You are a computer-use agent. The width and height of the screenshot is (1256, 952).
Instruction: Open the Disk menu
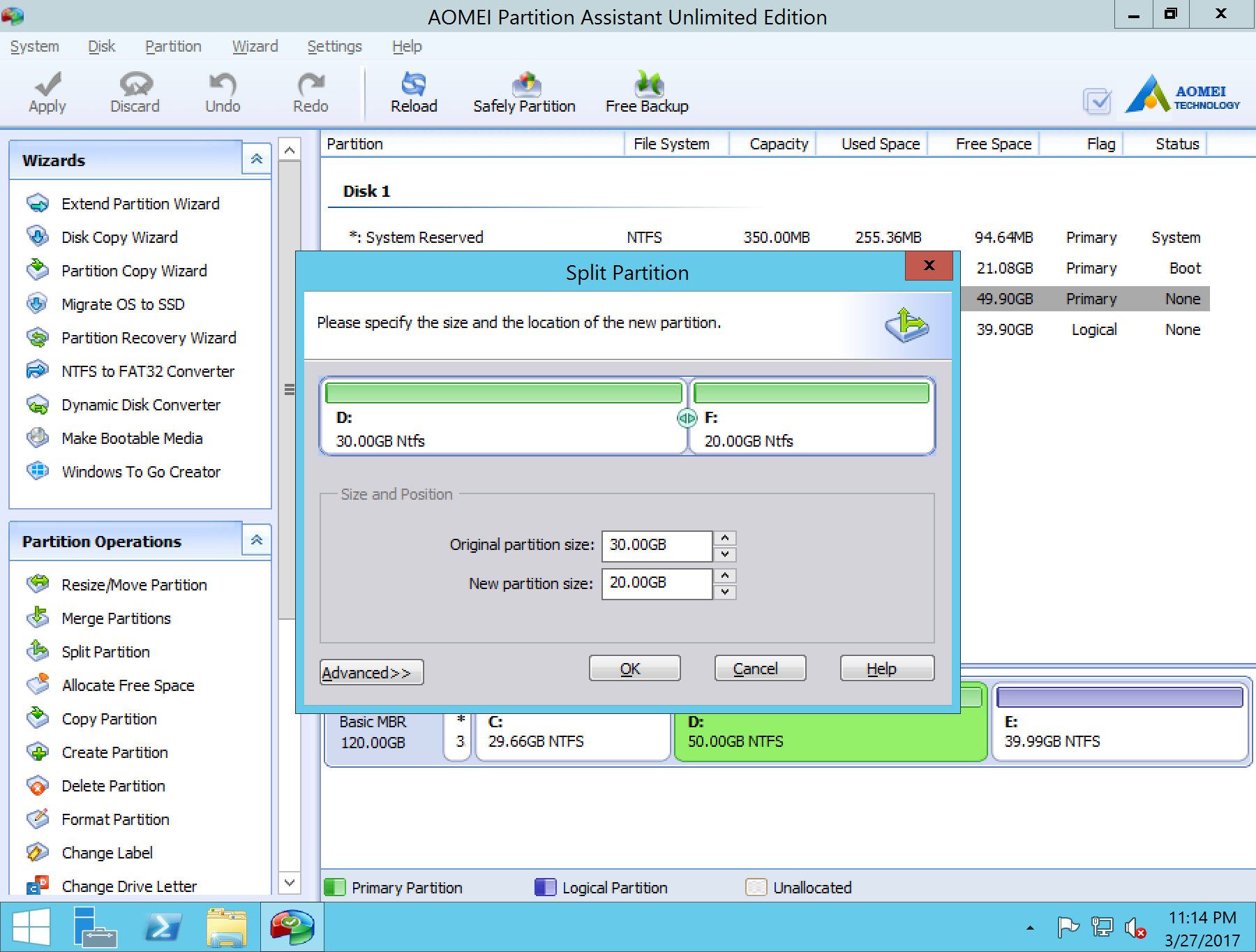tap(101, 46)
